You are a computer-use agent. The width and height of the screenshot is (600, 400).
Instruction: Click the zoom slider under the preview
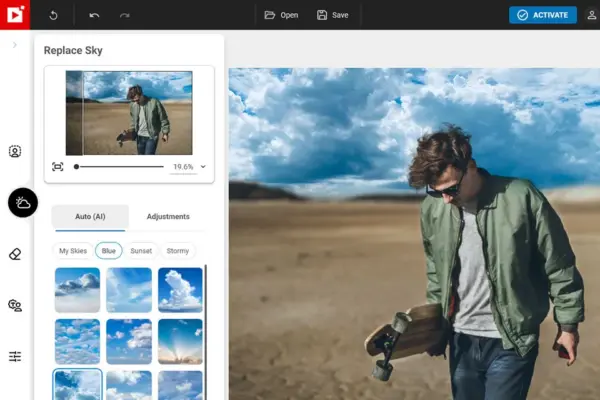(x=119, y=167)
